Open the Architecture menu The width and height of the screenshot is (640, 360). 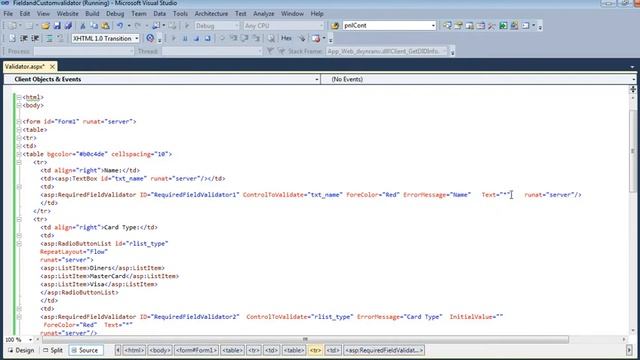(211, 13)
